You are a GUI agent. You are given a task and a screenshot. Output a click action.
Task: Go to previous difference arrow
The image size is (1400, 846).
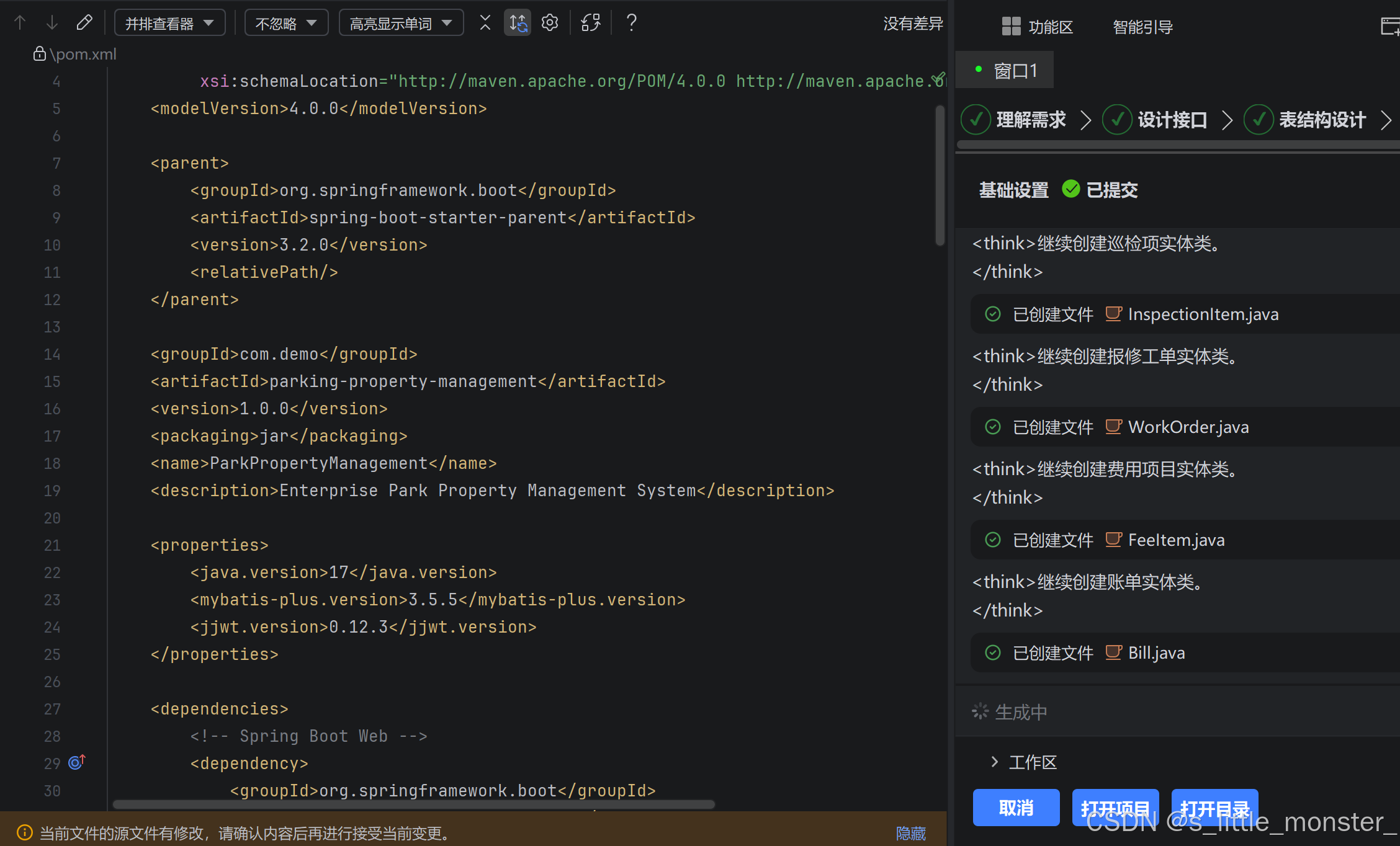tap(20, 23)
